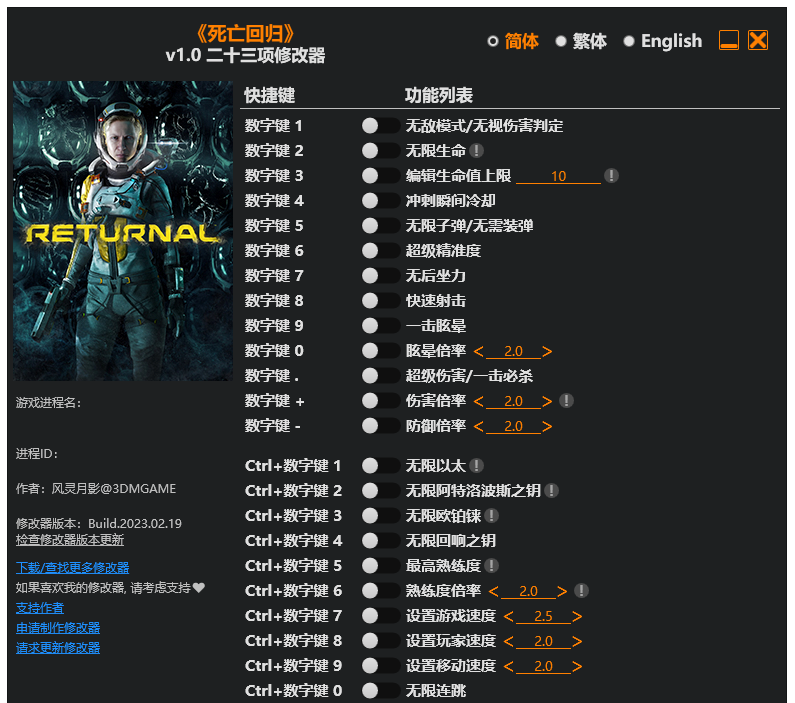Click 修改器版本: Build.2023.02.19 text

98,523
